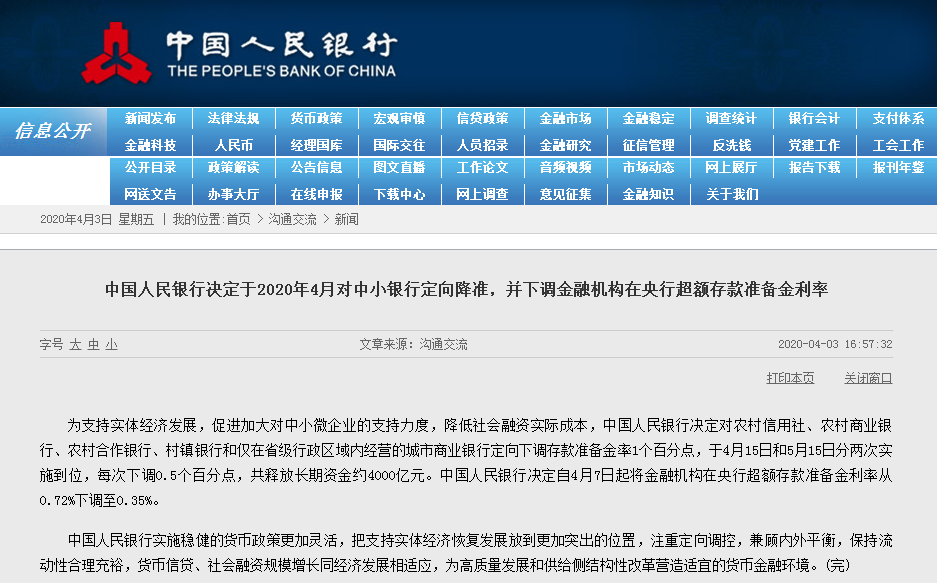Select 金融科技 in navigation
937x583 pixels.
pos(151,145)
